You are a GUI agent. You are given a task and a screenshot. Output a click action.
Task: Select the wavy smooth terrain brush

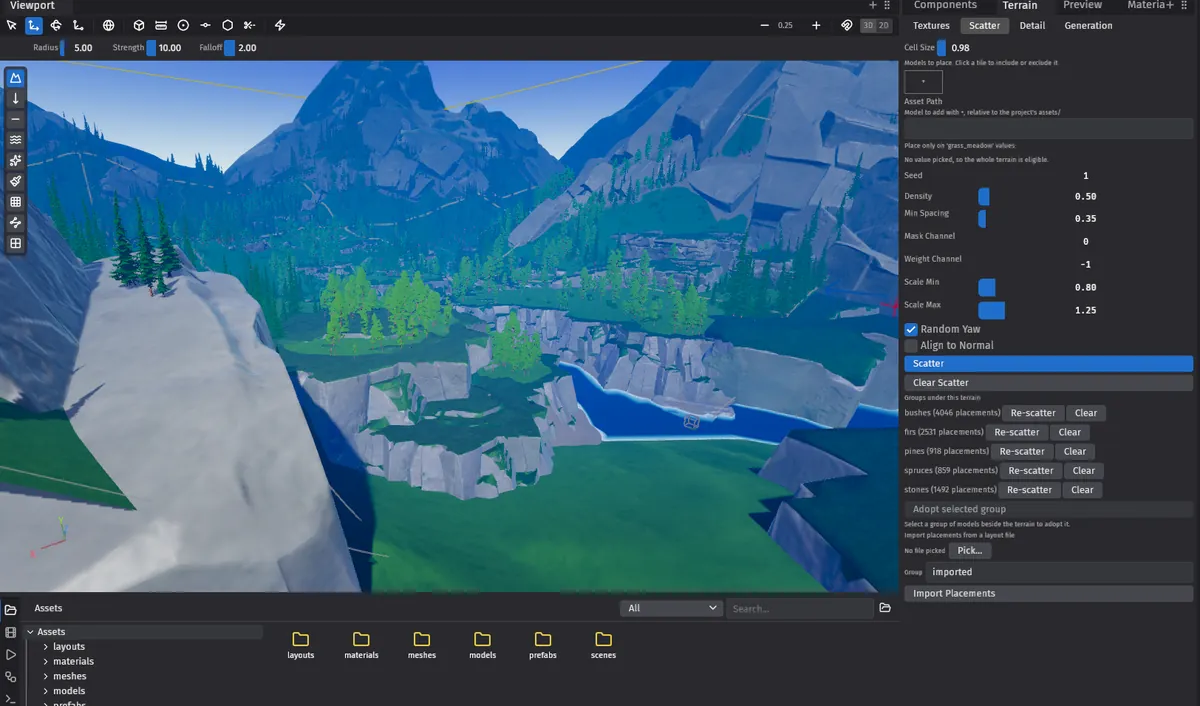(x=15, y=140)
